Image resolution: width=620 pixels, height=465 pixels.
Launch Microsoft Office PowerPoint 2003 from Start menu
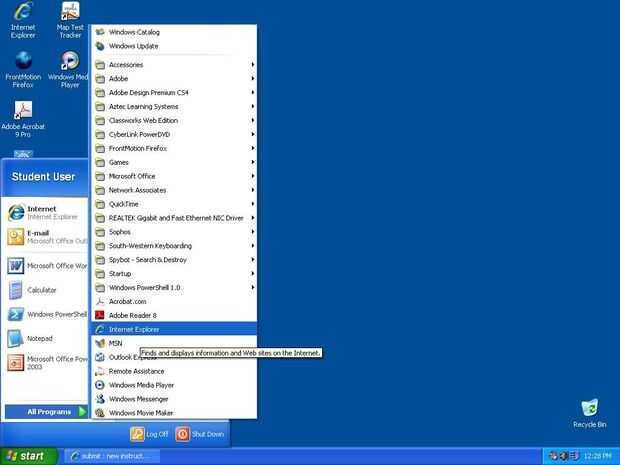tap(16, 363)
